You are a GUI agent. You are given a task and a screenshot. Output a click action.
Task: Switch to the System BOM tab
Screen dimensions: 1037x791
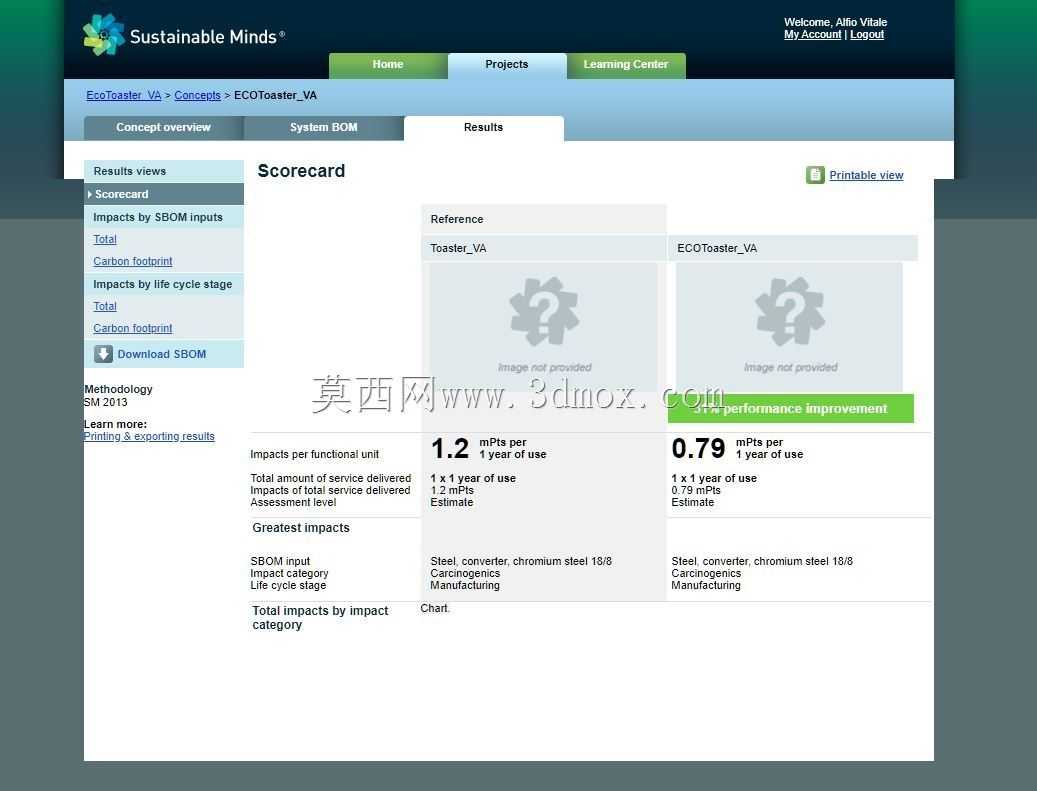click(x=324, y=128)
